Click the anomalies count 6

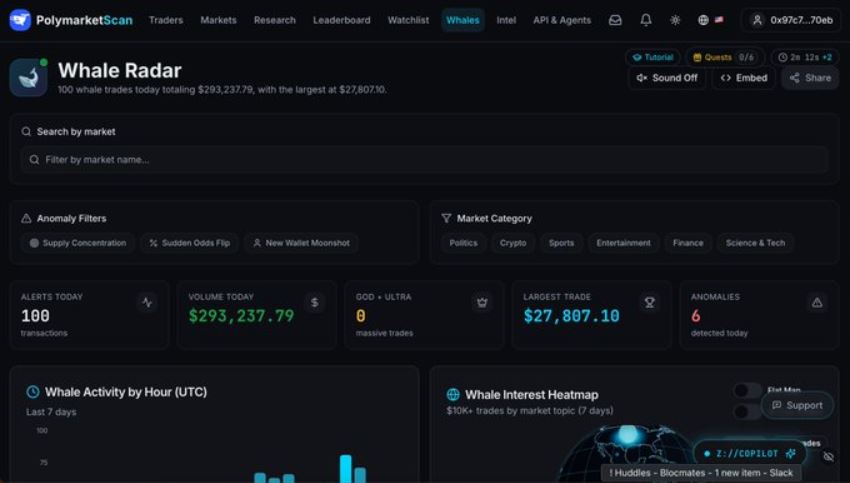coord(696,315)
